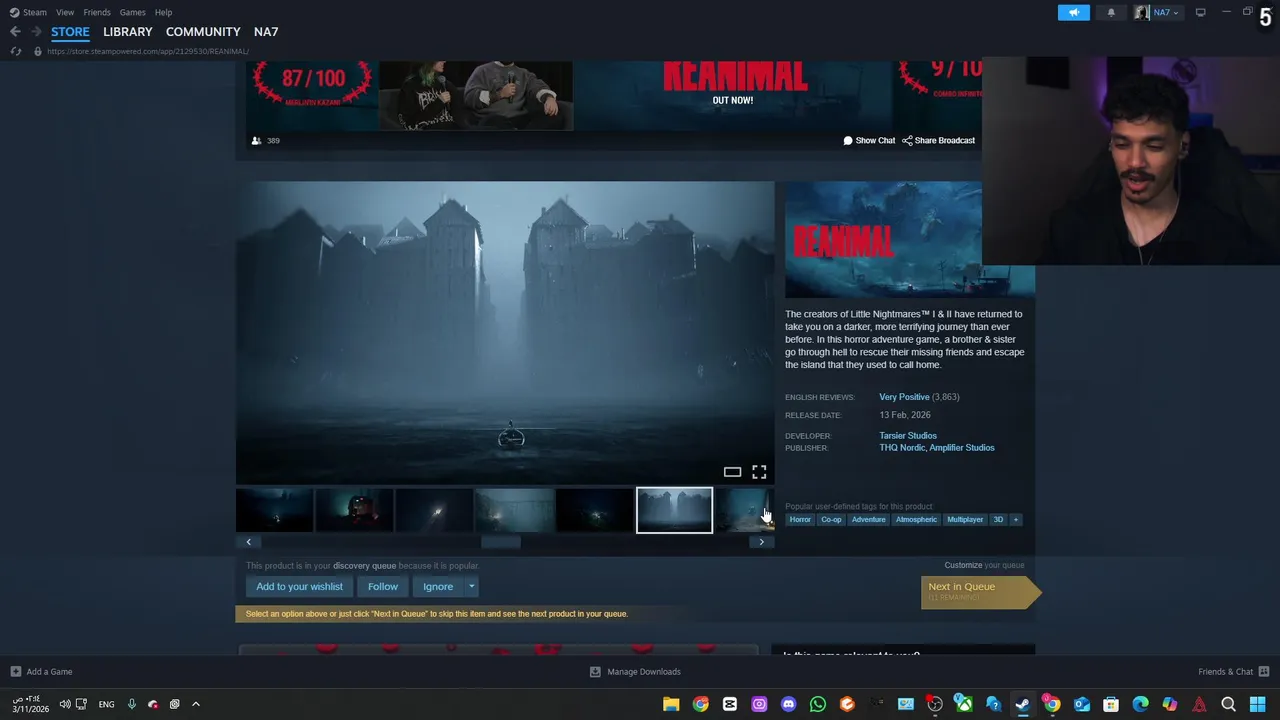Open Windows search magnifier
Screen dimensions: 1280x720
click(x=1228, y=704)
